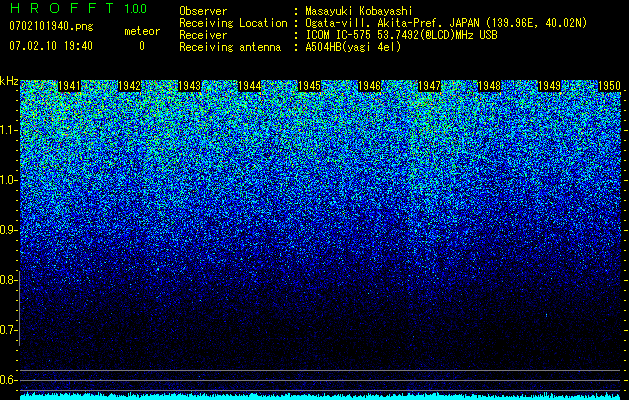Click the 1946 time marker

click(369, 86)
